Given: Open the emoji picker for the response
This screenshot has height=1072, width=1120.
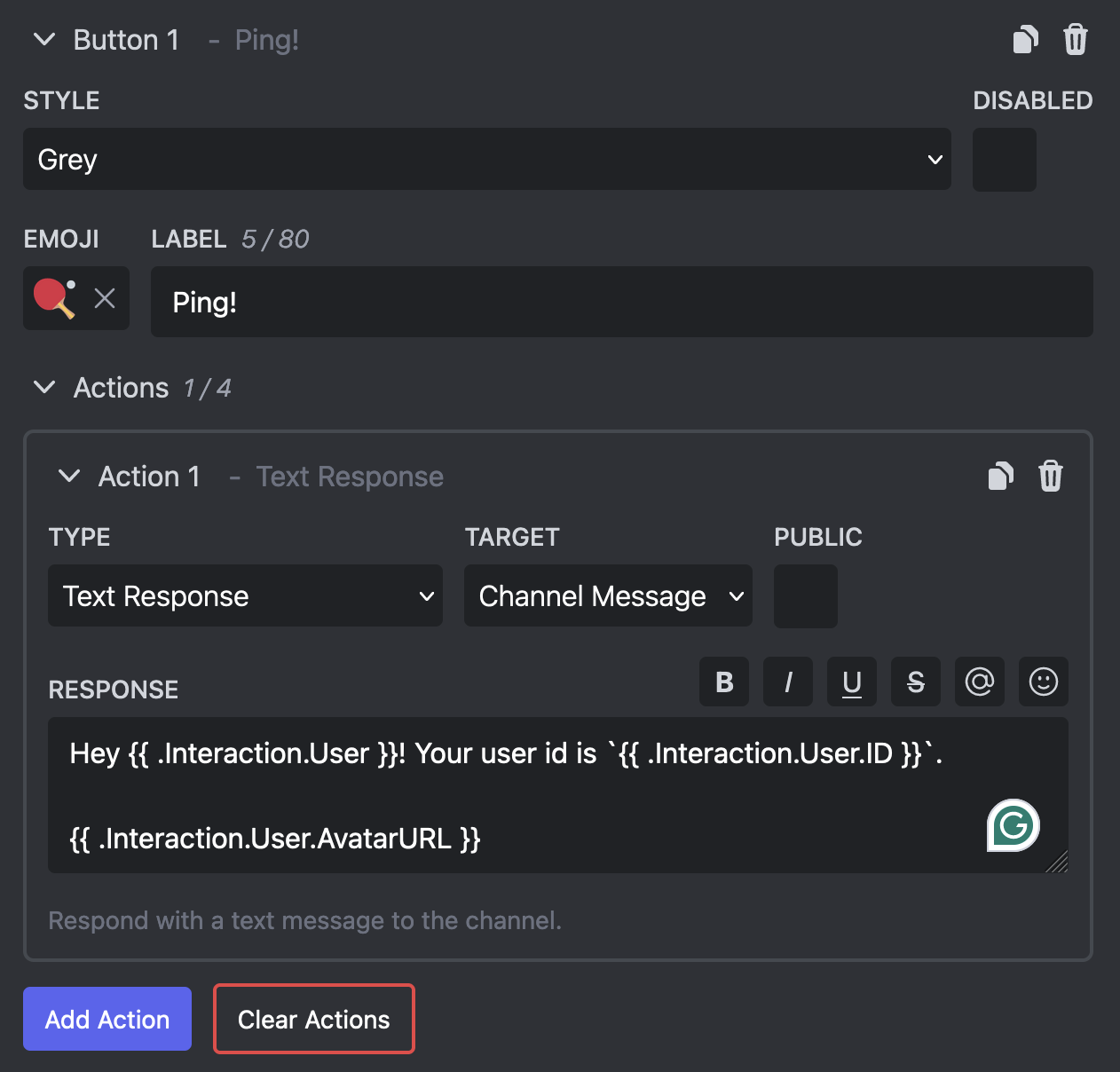Looking at the screenshot, I should 1043,682.
